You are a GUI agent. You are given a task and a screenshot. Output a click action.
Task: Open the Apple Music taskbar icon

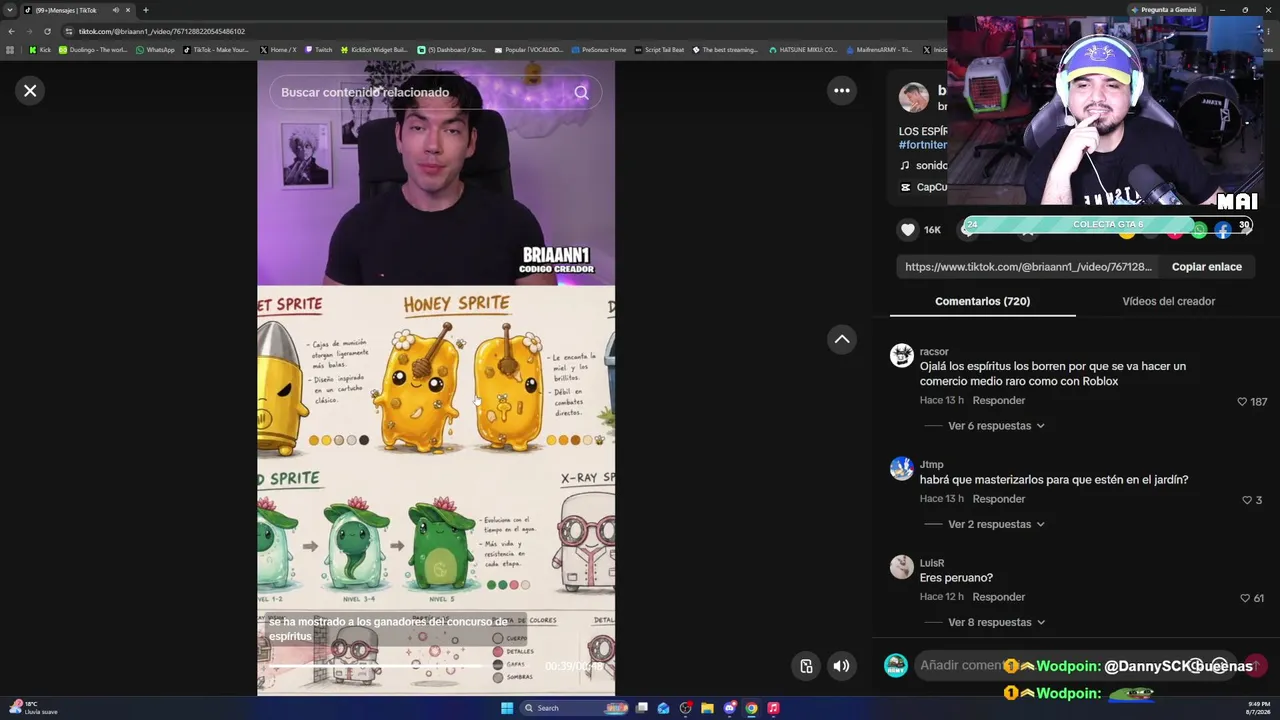coord(773,708)
